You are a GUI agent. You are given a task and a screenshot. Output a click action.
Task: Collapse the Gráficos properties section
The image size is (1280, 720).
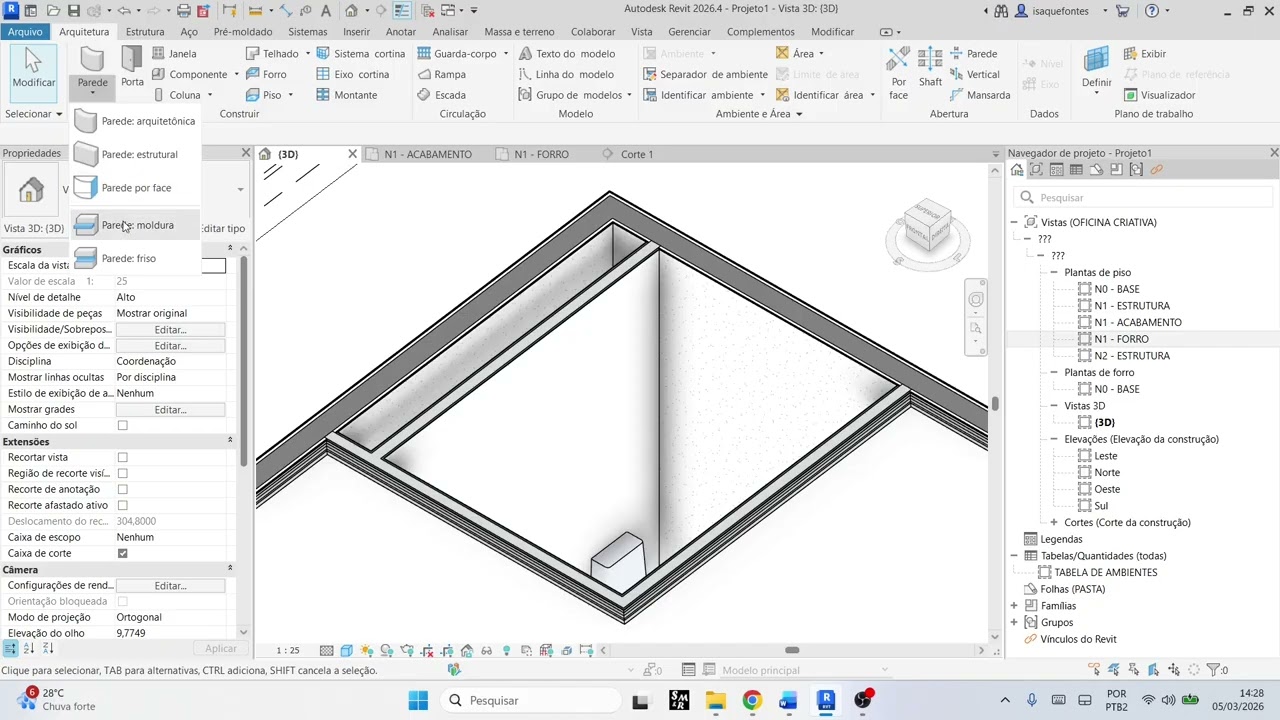tap(230, 248)
